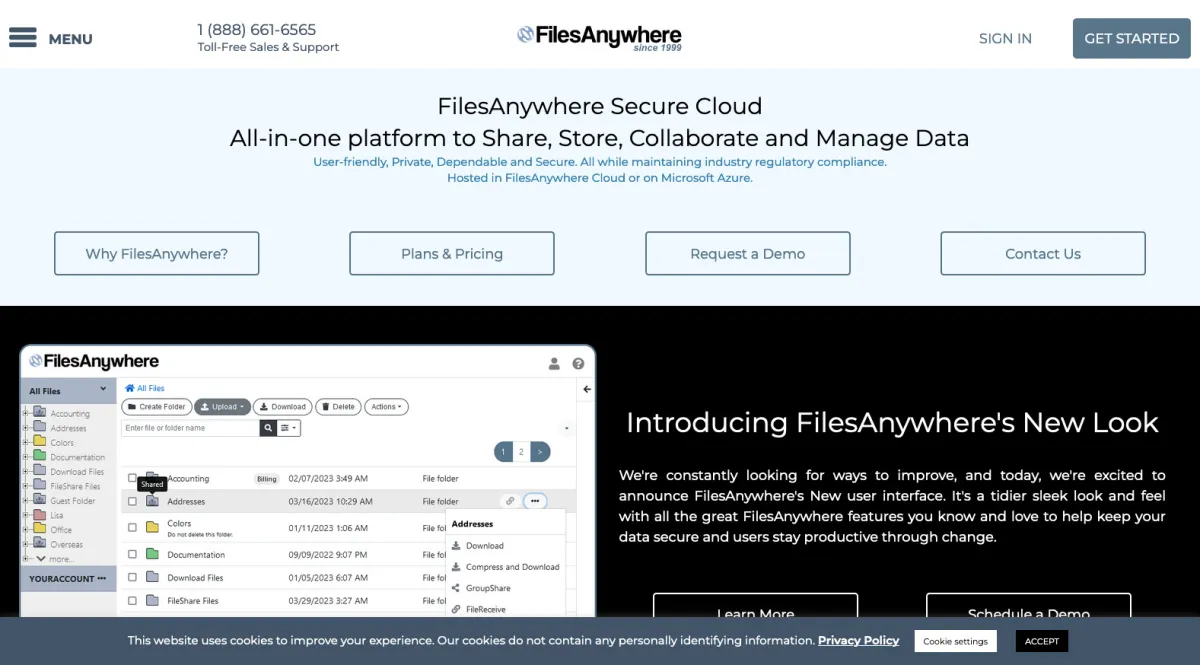Screen dimensions: 1200x665
Task: Click Request a Demo button
Action: (748, 253)
